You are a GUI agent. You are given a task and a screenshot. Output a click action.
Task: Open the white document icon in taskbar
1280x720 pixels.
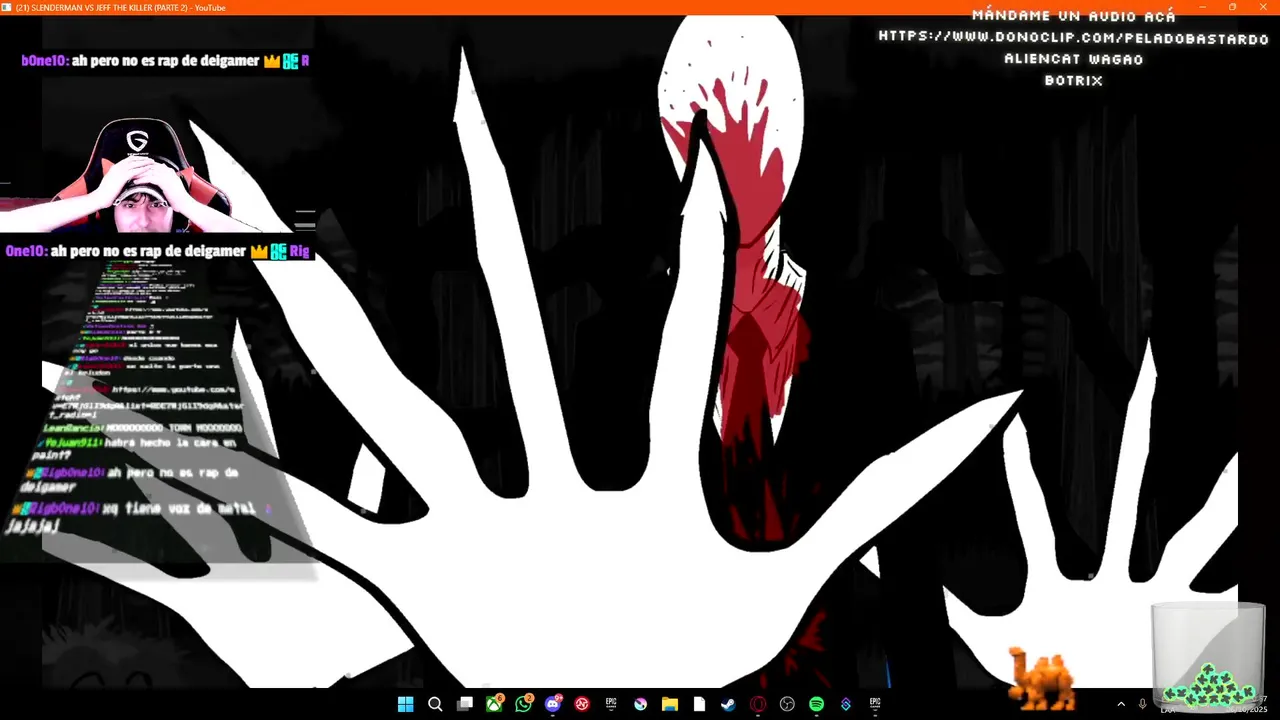699,704
